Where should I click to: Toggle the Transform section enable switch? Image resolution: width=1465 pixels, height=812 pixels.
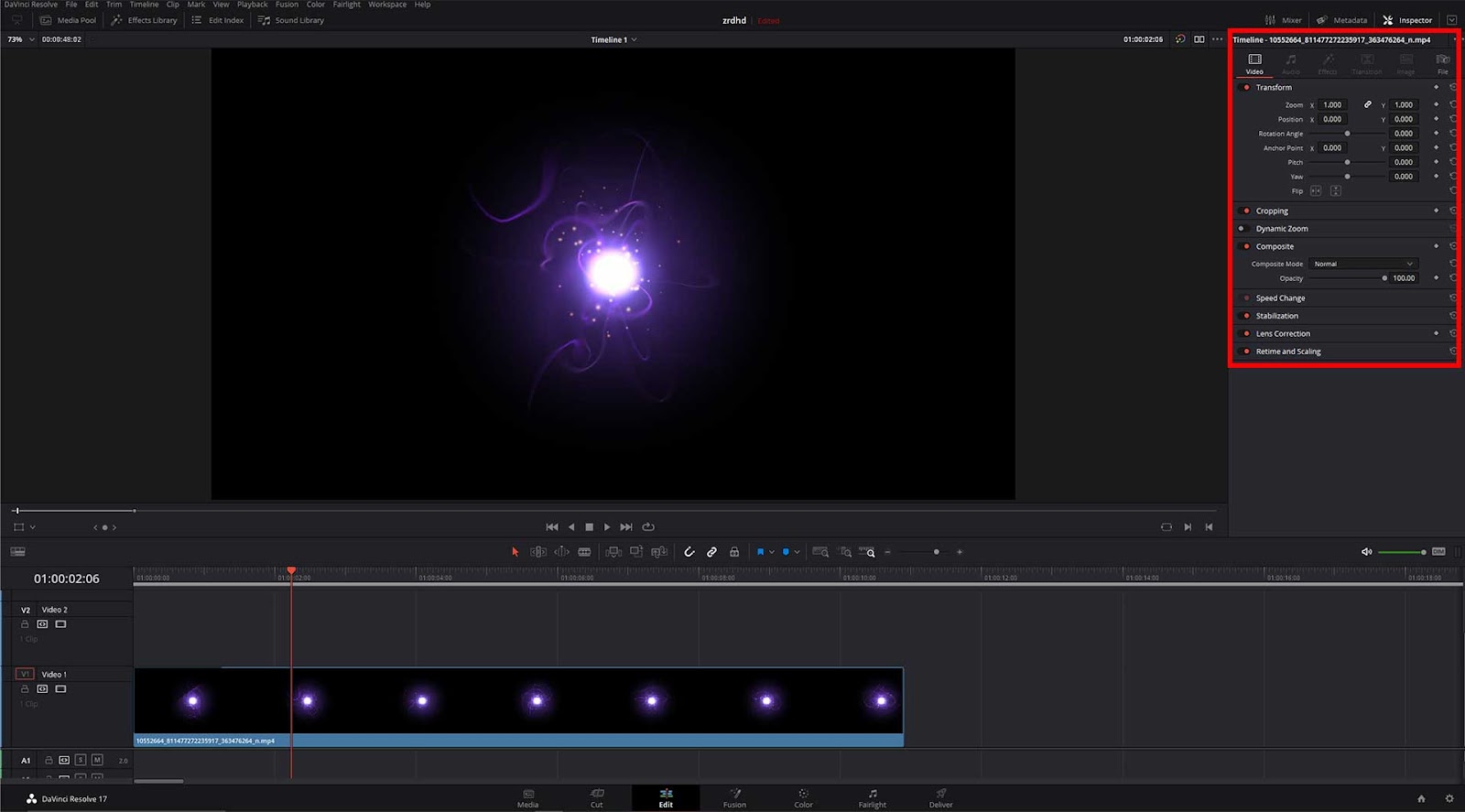point(1244,88)
